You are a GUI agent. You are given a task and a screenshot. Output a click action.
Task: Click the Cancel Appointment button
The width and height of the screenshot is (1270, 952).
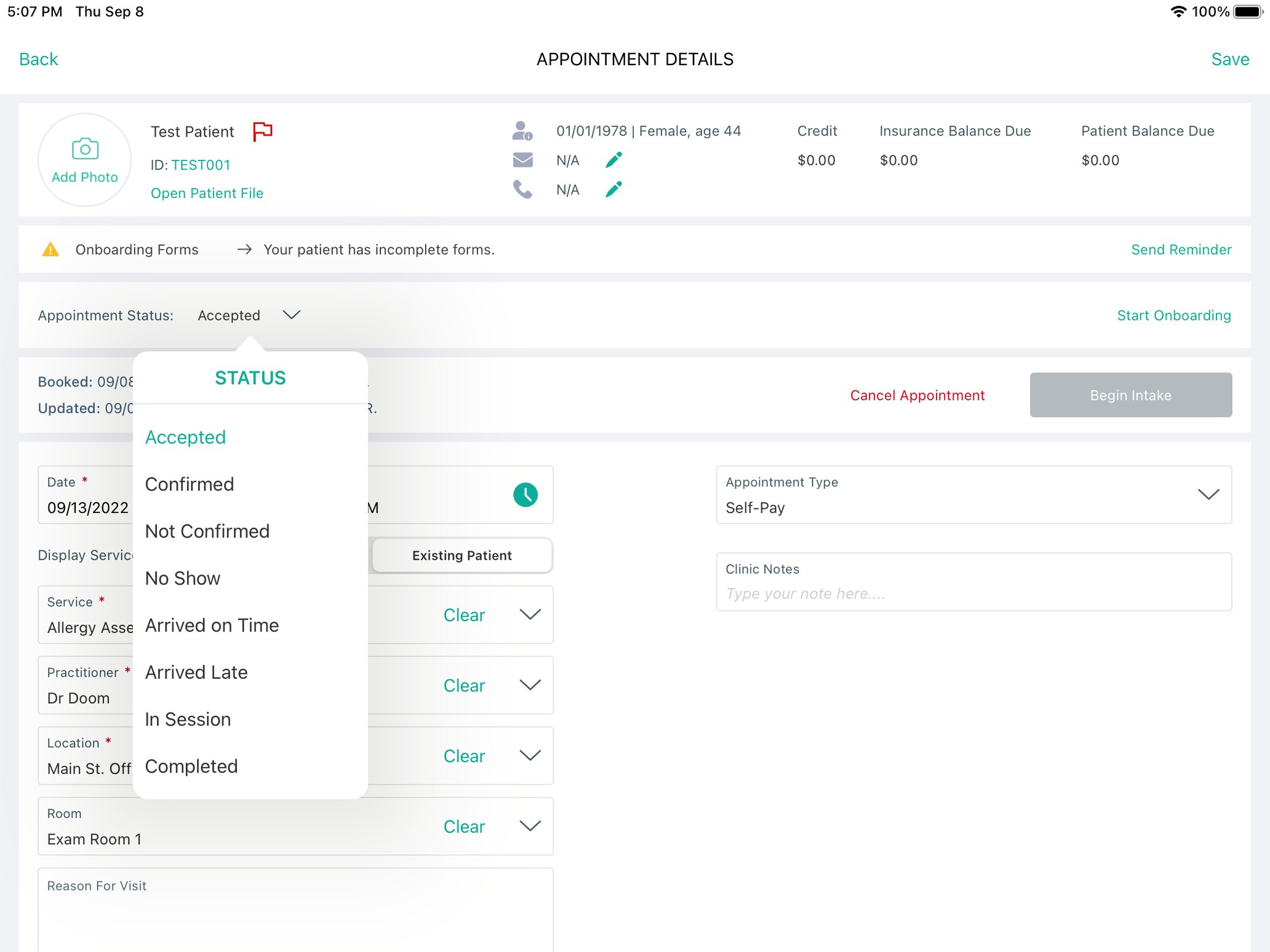(x=917, y=395)
